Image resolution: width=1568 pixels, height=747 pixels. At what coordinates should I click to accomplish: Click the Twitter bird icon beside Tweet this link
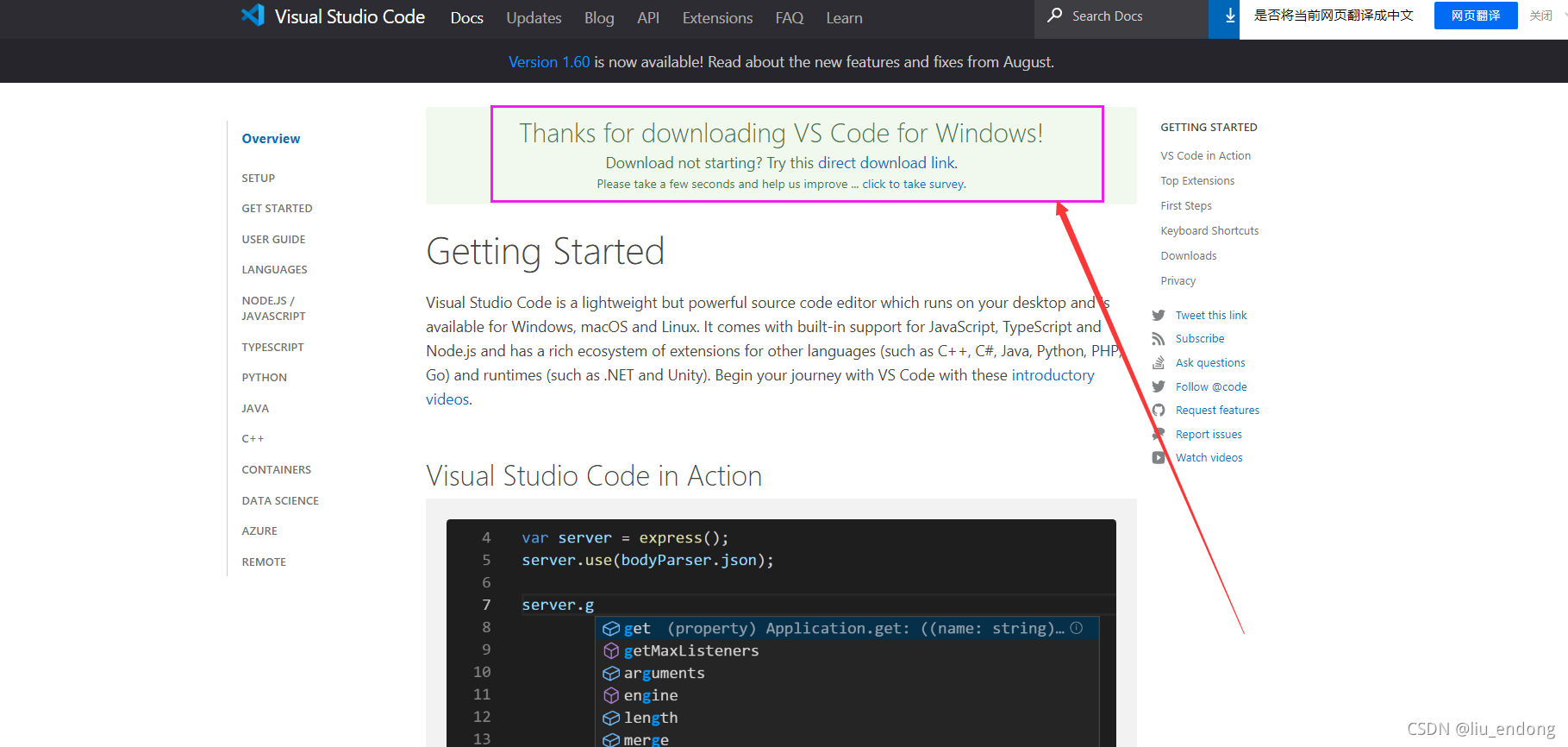(x=1159, y=316)
